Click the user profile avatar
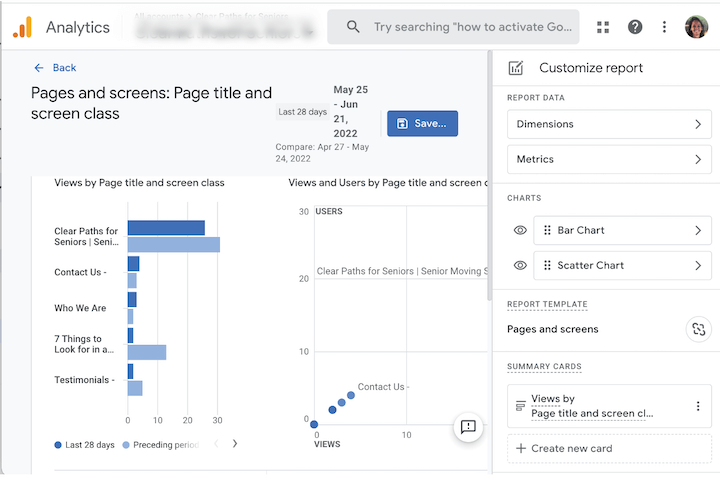The height and width of the screenshot is (478, 720). 696,27
